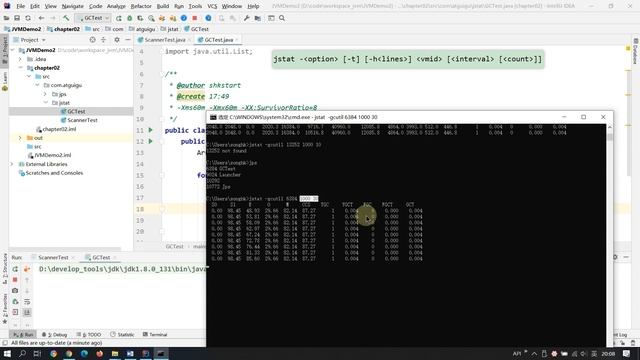The height and width of the screenshot is (360, 640).
Task: Switch to the ScannerTest run tab
Action: coord(53,258)
